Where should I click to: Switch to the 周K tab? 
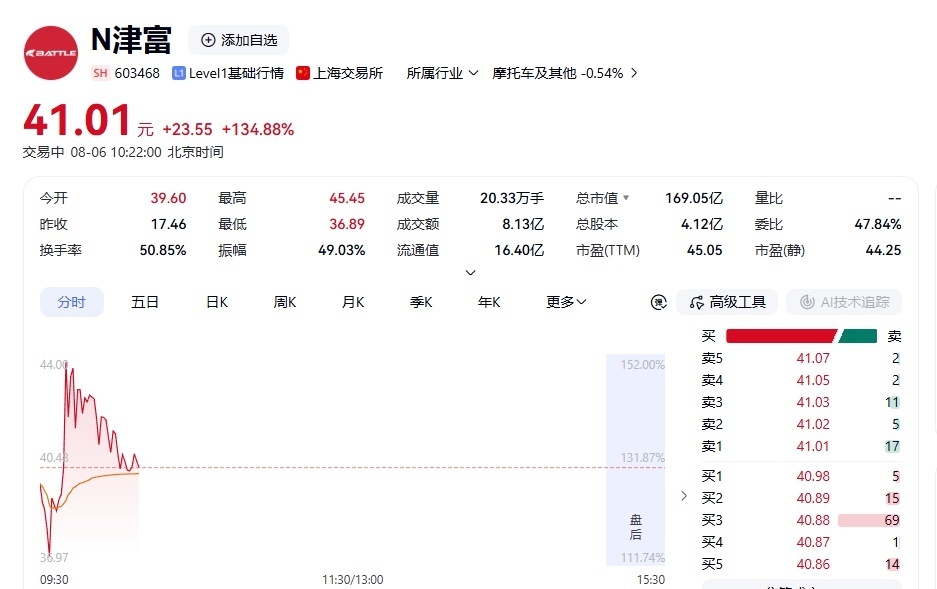click(285, 302)
